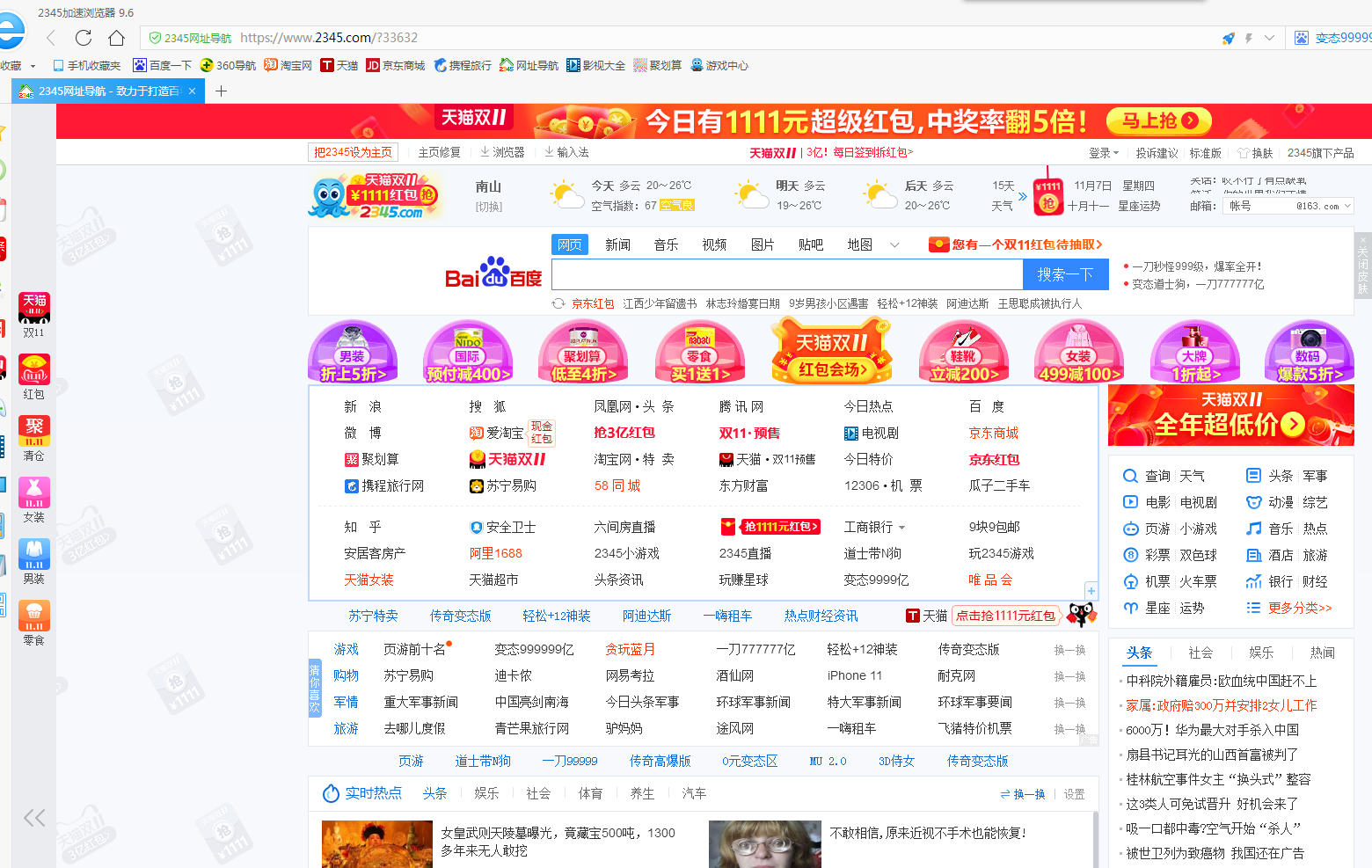1372x868 pixels.
Task: Expand more Baidu search categories chevron
Action: (x=894, y=244)
